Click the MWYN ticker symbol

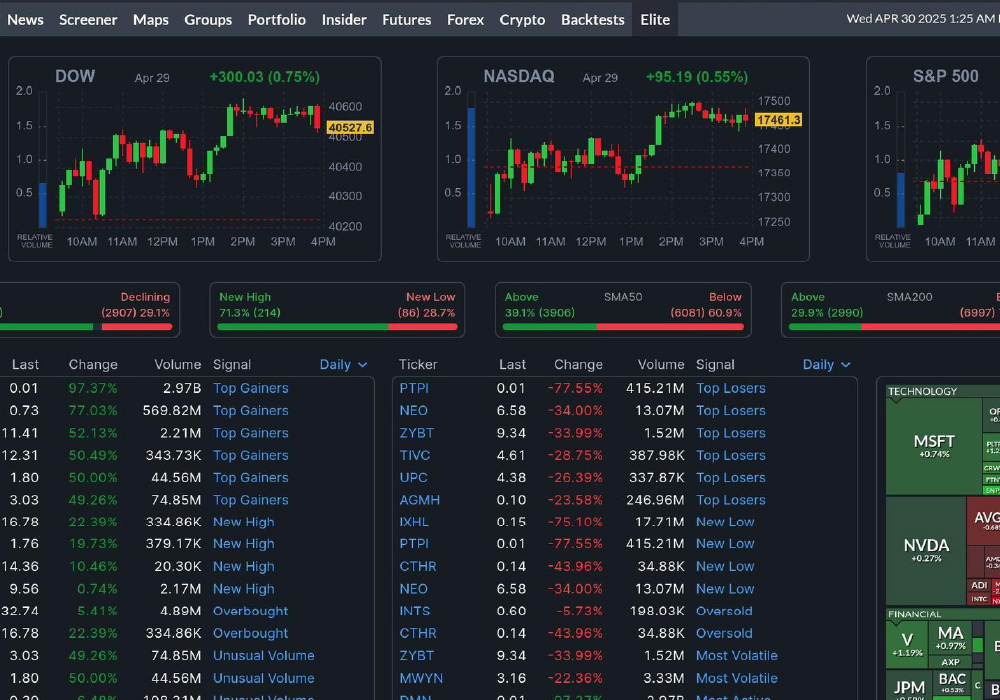coord(421,678)
